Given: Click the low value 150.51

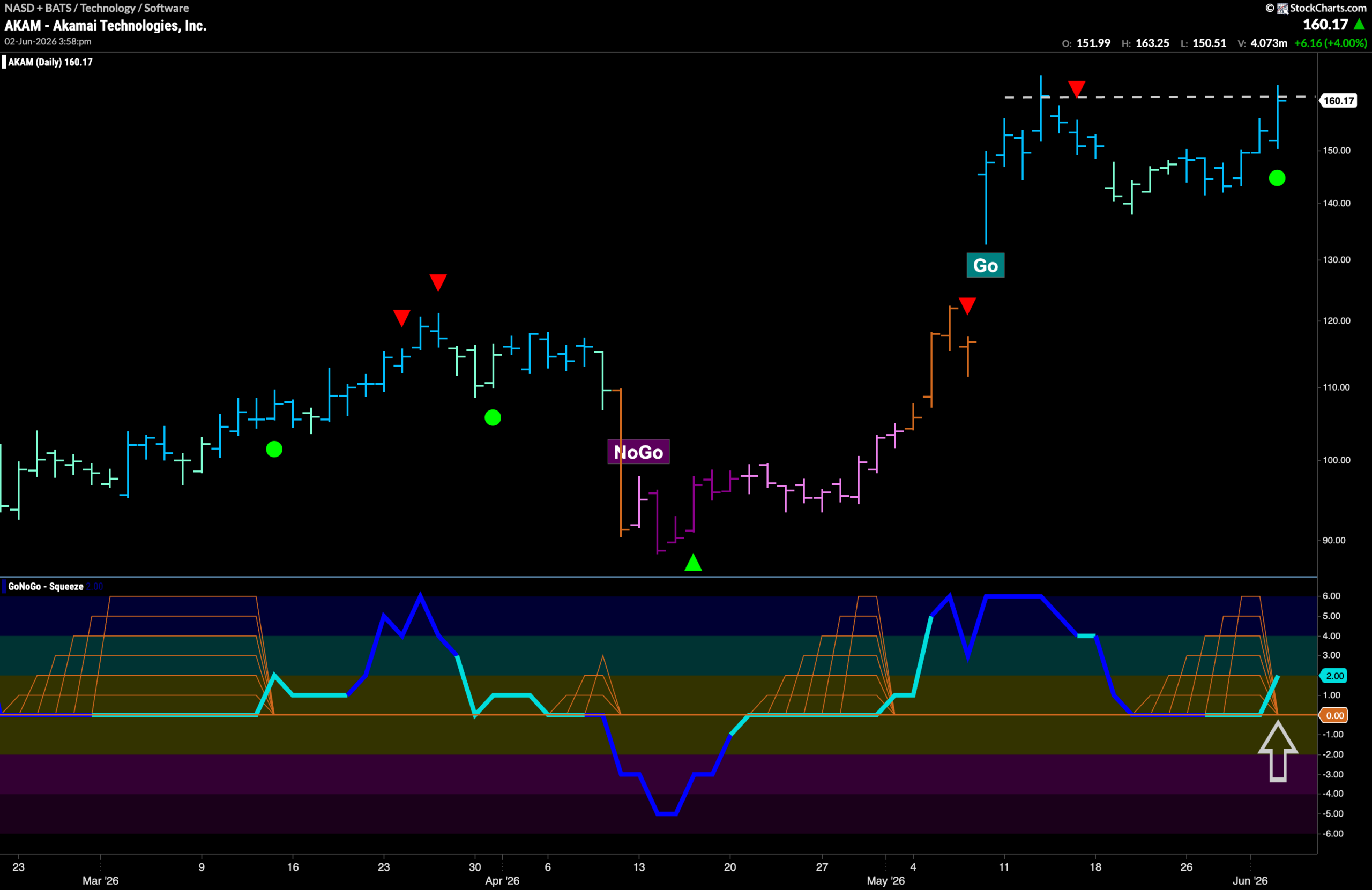Looking at the screenshot, I should pos(1209,43).
